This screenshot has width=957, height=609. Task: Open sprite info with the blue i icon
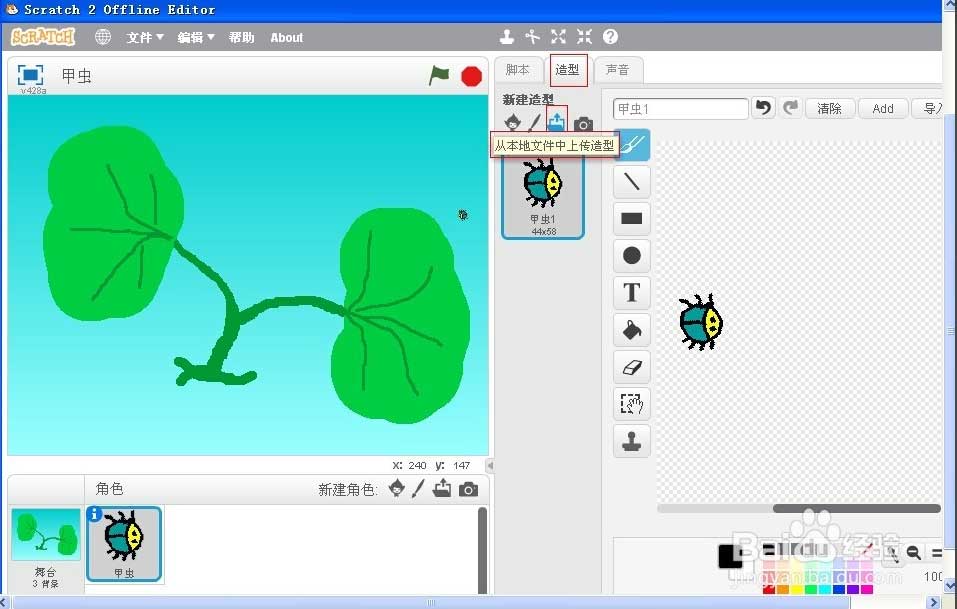(x=94, y=514)
